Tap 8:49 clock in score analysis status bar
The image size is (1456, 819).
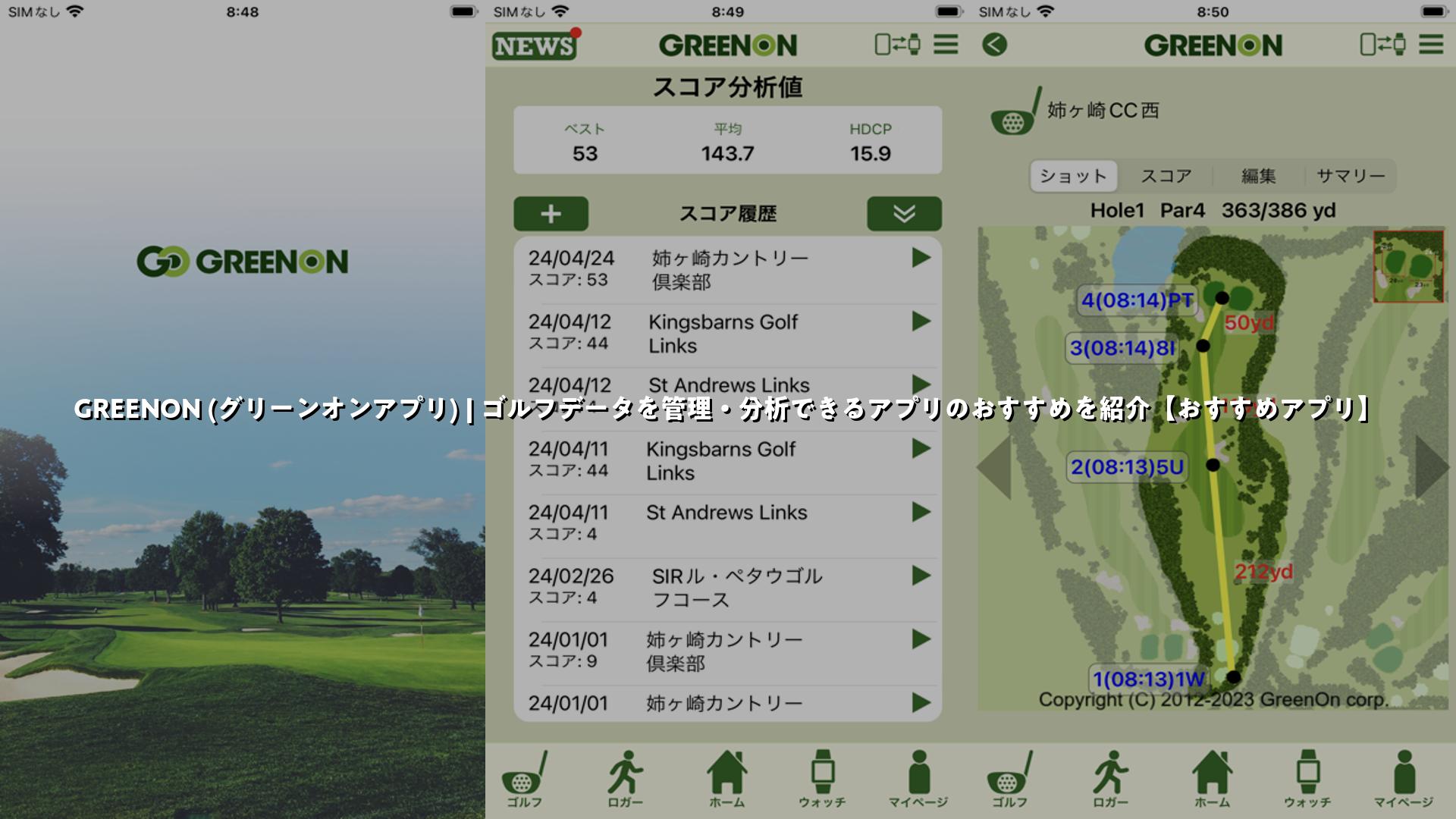pos(728,12)
